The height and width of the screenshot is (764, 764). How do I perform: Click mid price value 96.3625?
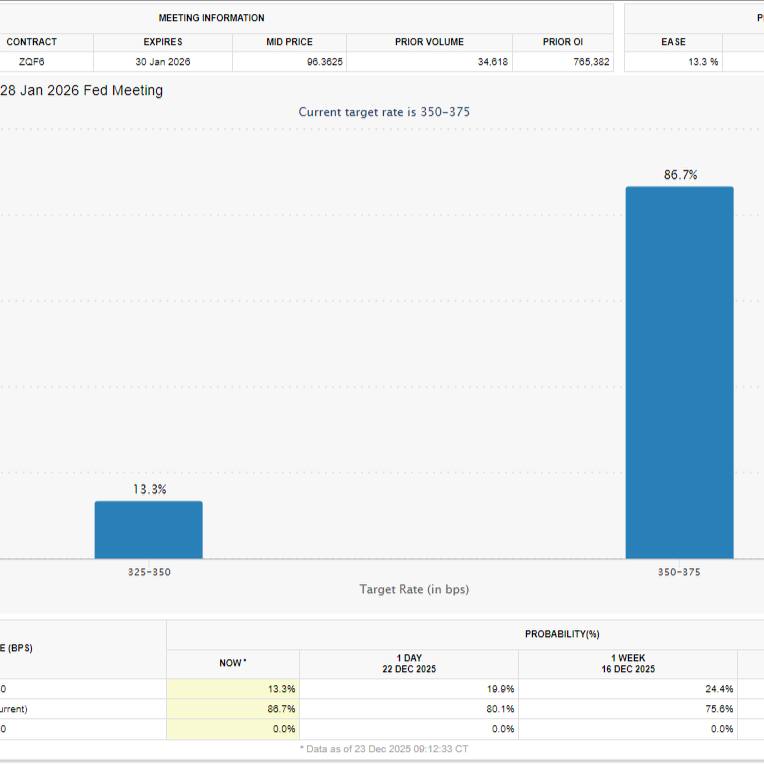325,62
